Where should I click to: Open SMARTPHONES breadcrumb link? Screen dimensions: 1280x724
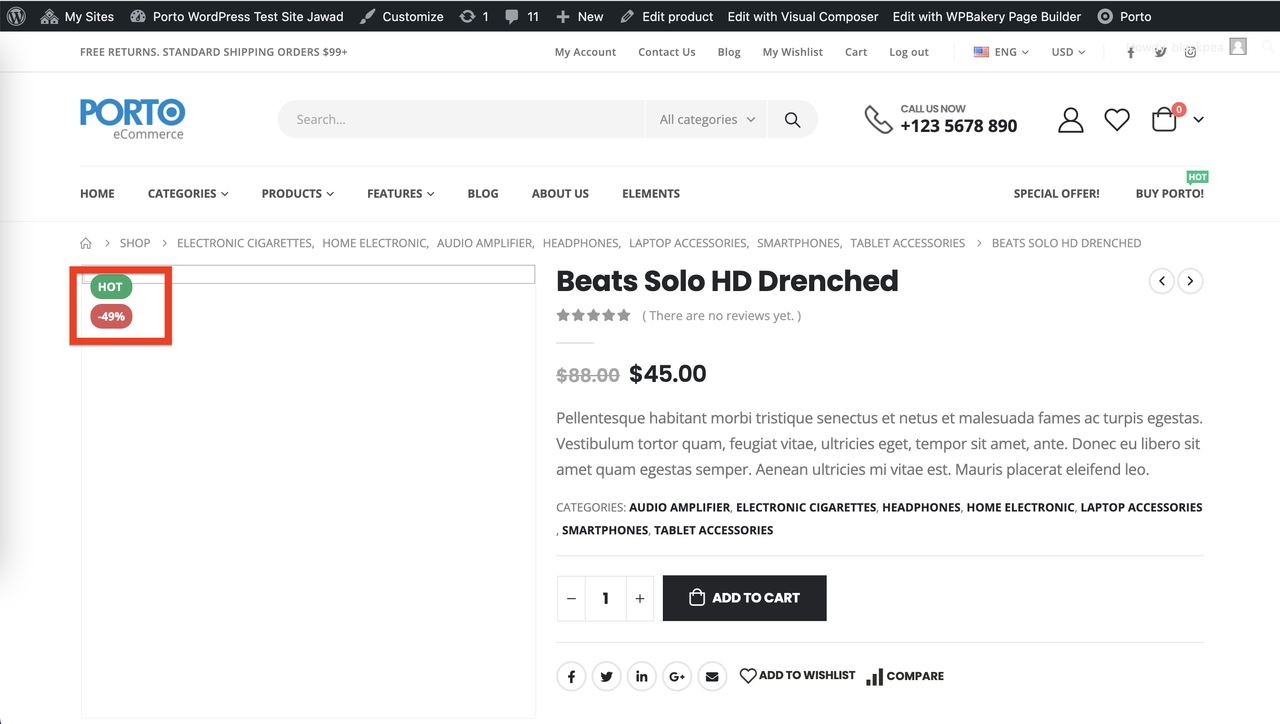click(799, 243)
